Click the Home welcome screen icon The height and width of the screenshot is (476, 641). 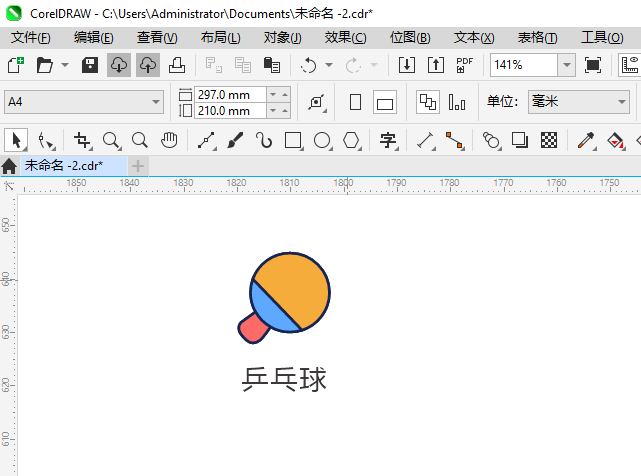pyautogui.click(x=9, y=166)
